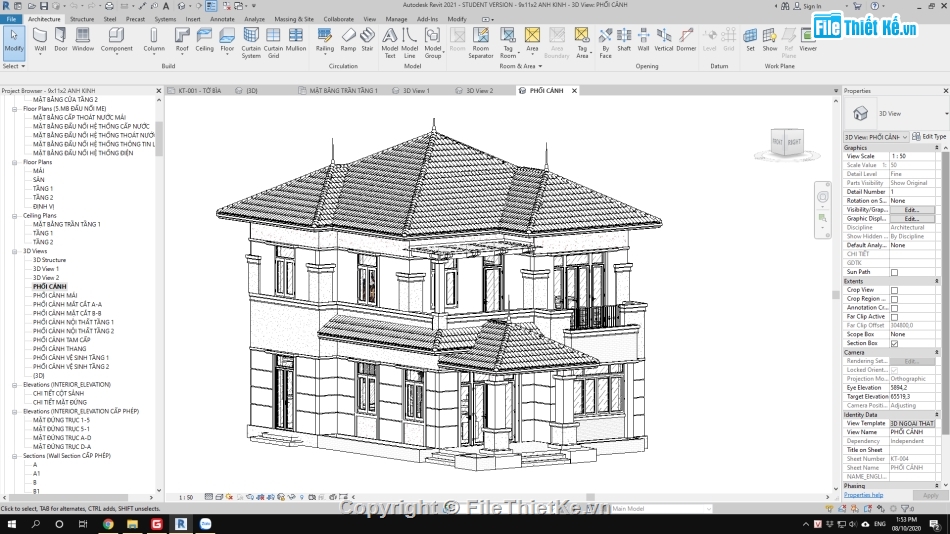This screenshot has width=950, height=534.
Task: Open the File menu
Action: pos(11,19)
